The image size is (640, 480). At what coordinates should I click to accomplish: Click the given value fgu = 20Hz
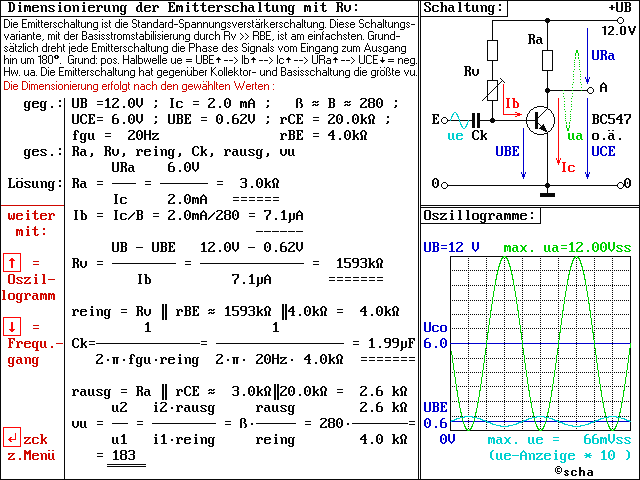coord(116,136)
